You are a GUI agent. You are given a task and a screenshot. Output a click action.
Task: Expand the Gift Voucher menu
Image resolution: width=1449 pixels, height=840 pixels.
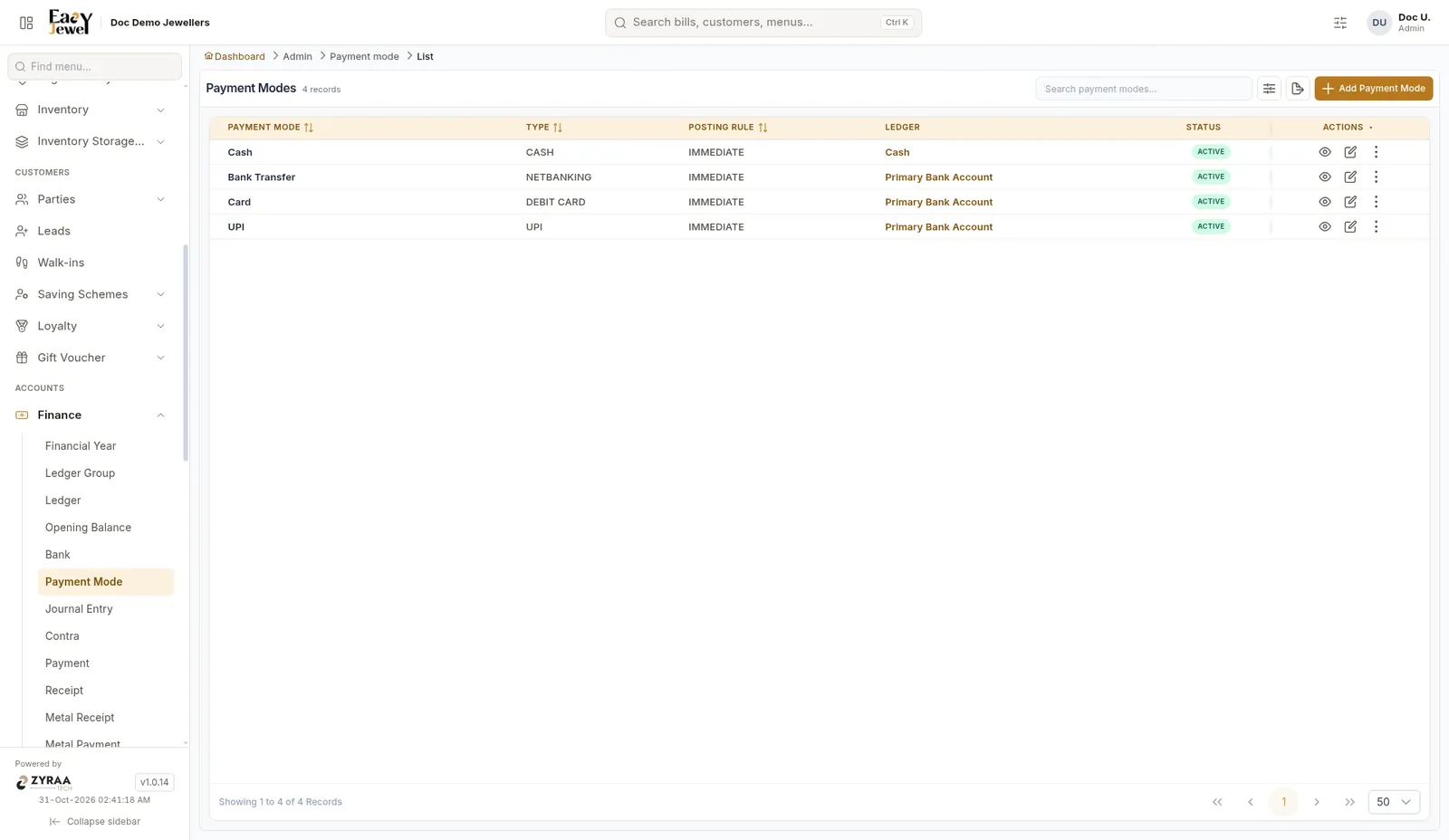coord(91,358)
